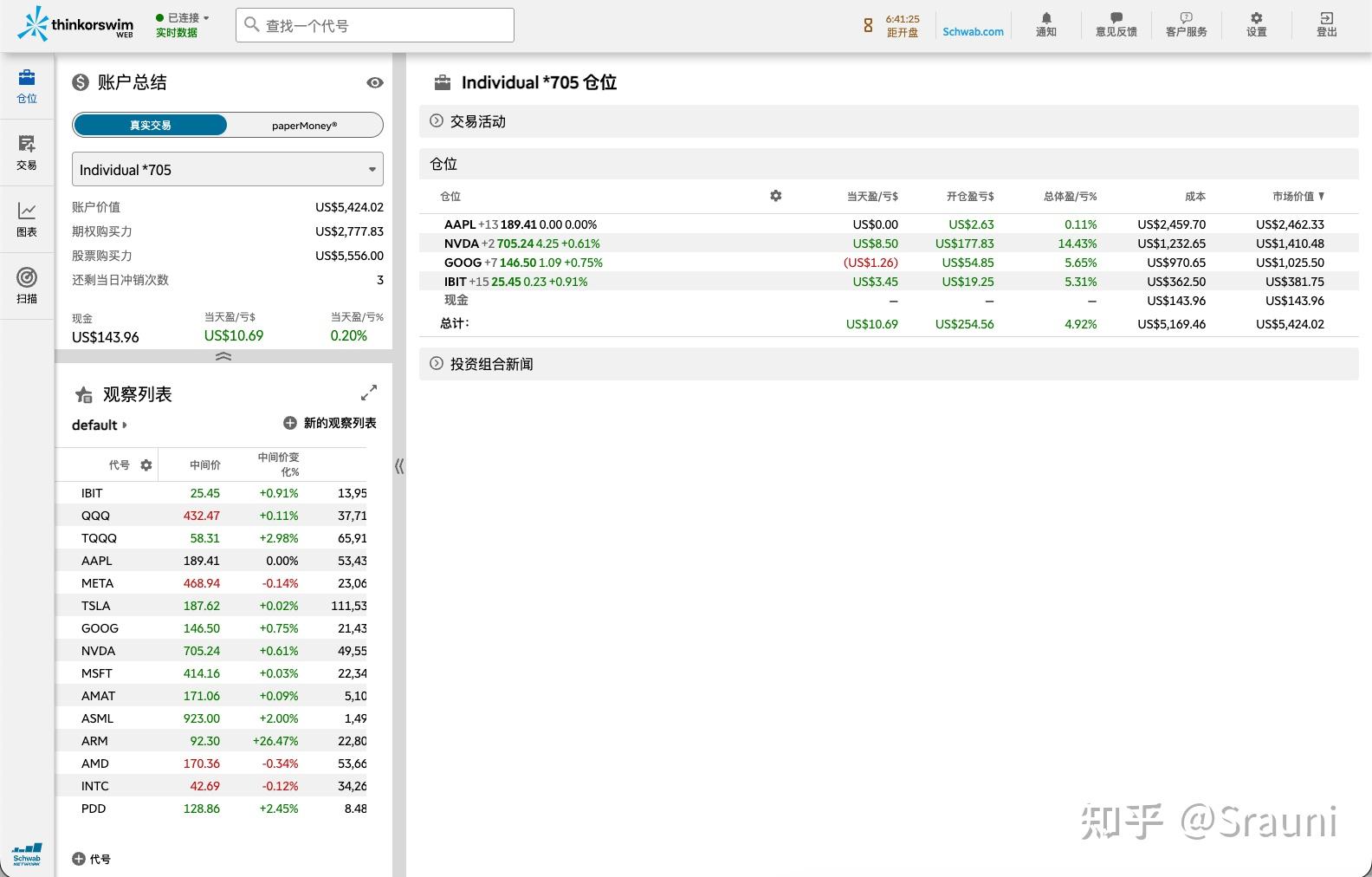Image resolution: width=1372 pixels, height=877 pixels.
Task: Sort watchlist by 中间价 column
Action: (205, 465)
